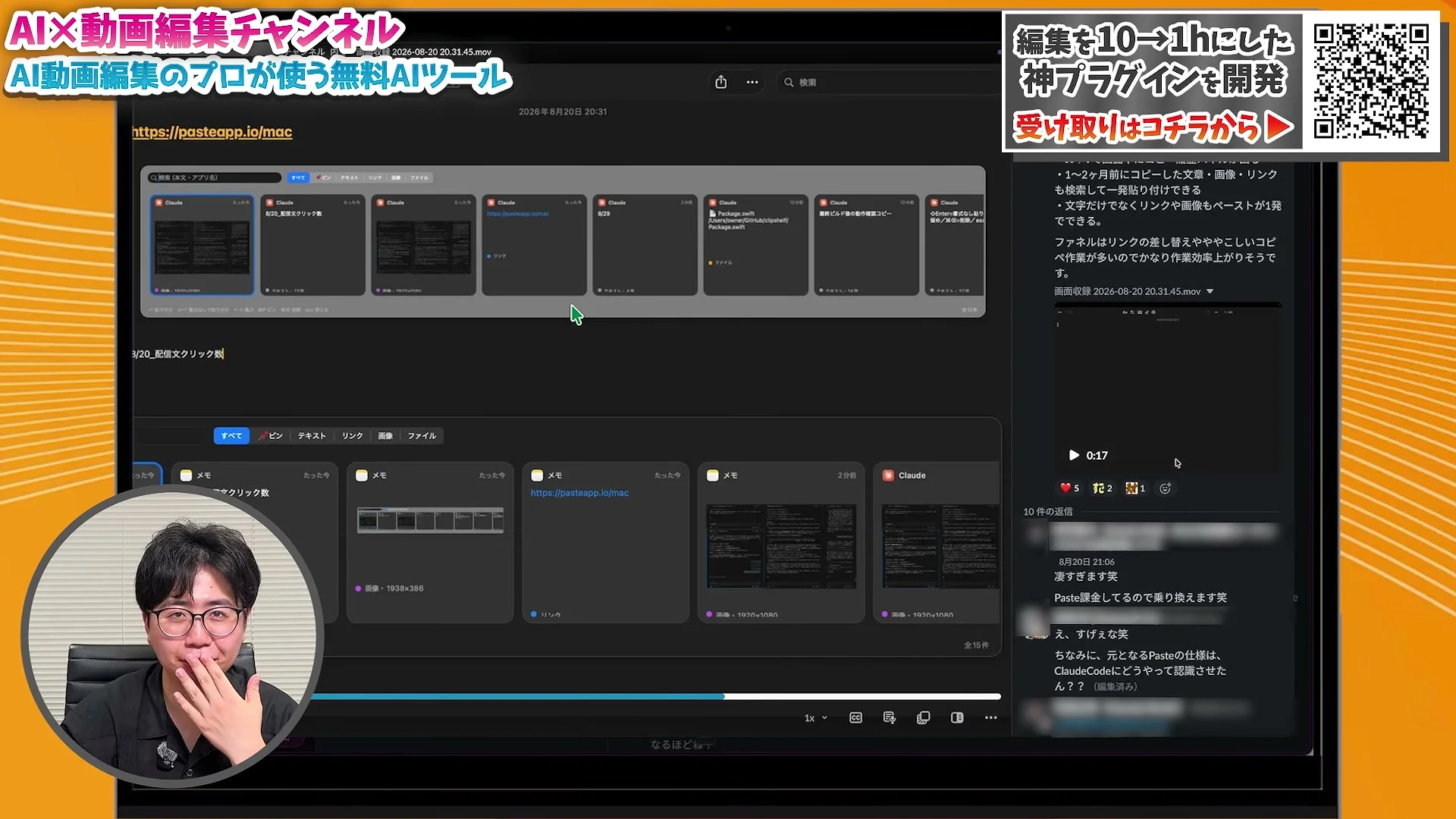Select the ファイル filter tab in lower panel
Viewport: 1456px width, 819px height.
[422, 436]
